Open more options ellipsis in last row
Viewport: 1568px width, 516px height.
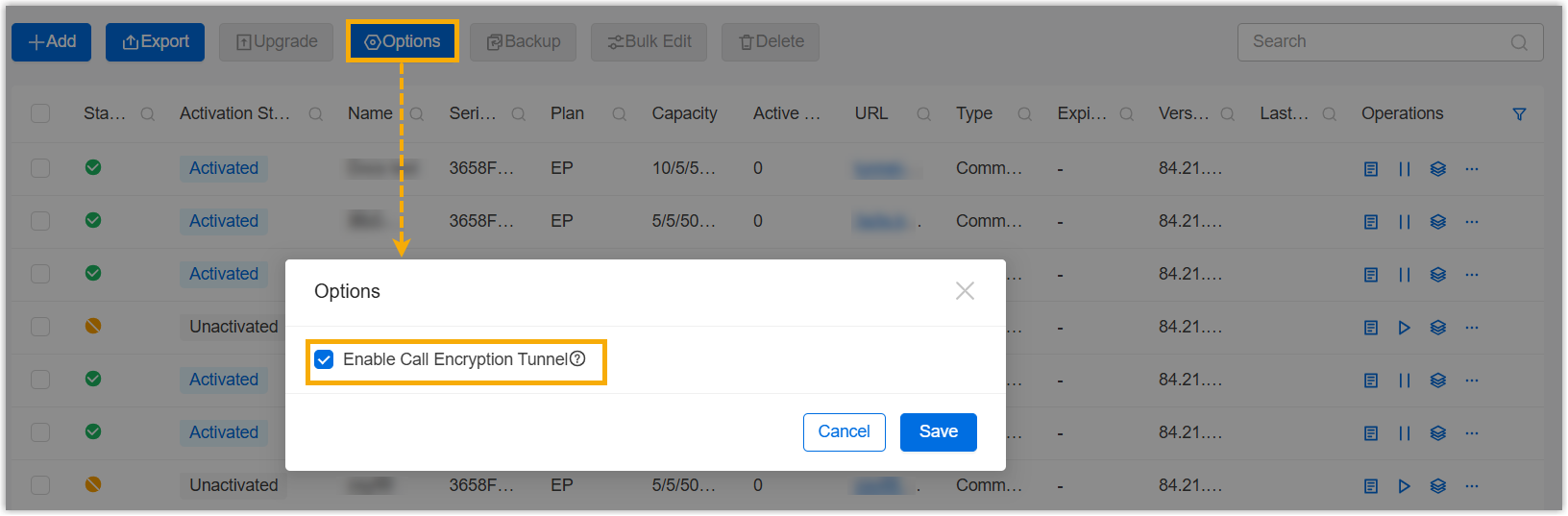pyautogui.click(x=1471, y=486)
